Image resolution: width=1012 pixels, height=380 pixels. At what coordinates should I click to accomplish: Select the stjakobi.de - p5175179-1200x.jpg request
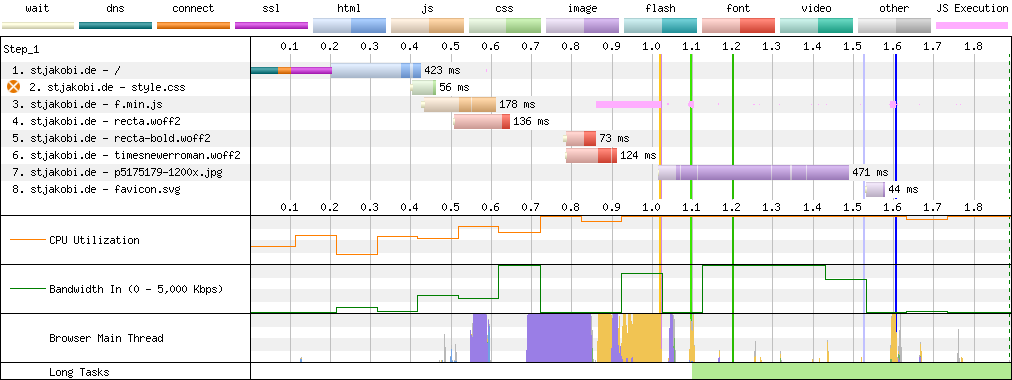pyautogui.click(x=506, y=172)
